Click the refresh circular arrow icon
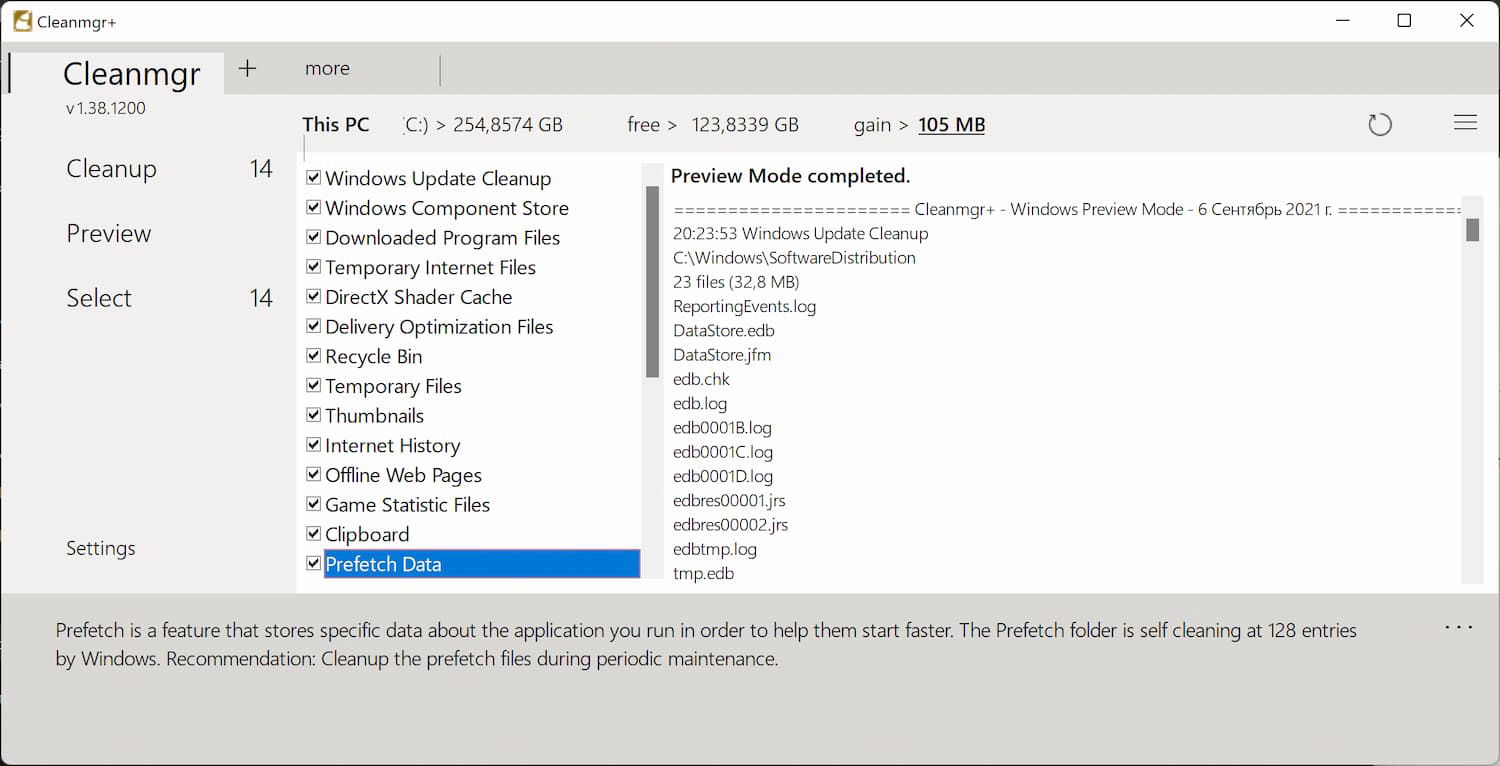 point(1380,125)
